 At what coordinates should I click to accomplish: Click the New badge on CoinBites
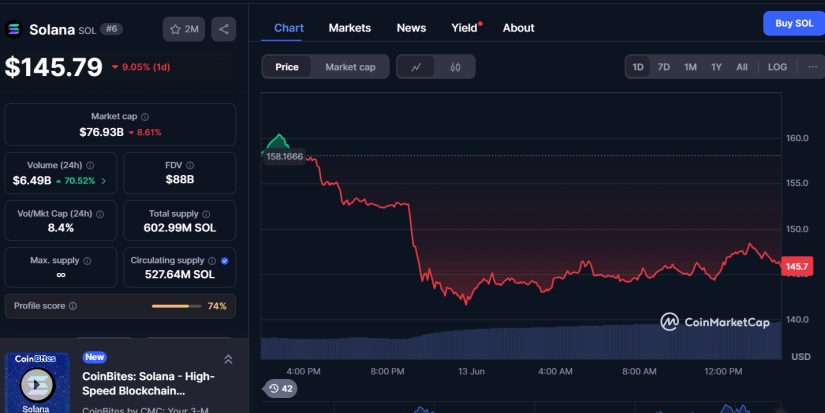[x=95, y=357]
